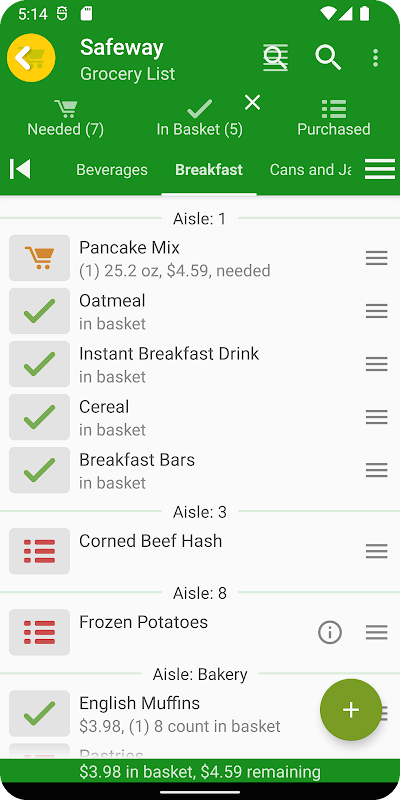Toggle Corned Beef Hash status icon
The height and width of the screenshot is (800, 400).
[39, 551]
